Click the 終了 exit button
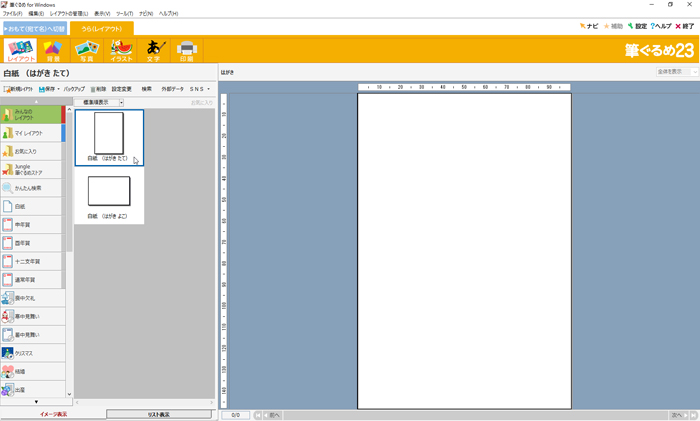The width and height of the screenshot is (700, 421). pyautogui.click(x=684, y=26)
